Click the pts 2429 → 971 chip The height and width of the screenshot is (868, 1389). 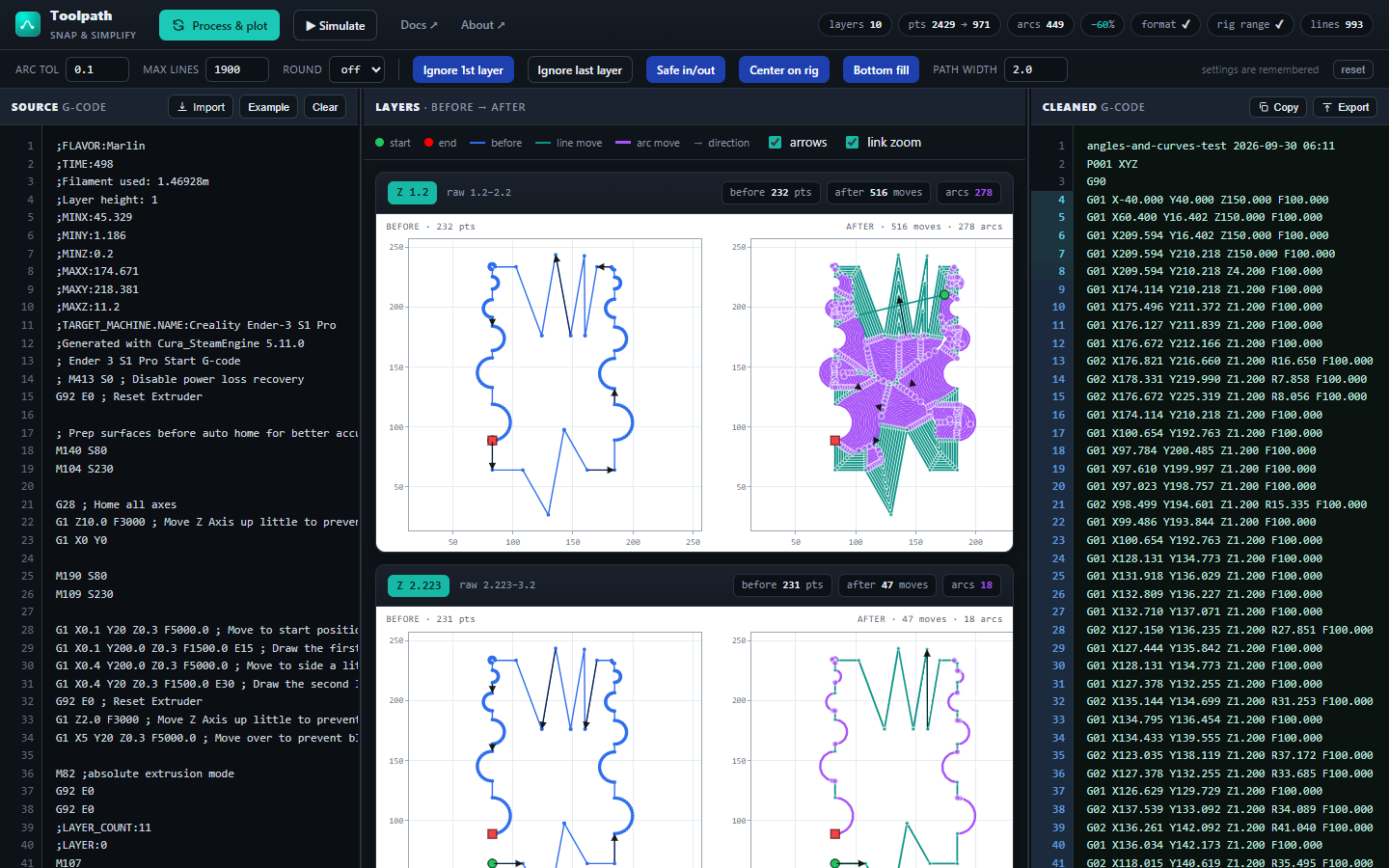tap(949, 24)
